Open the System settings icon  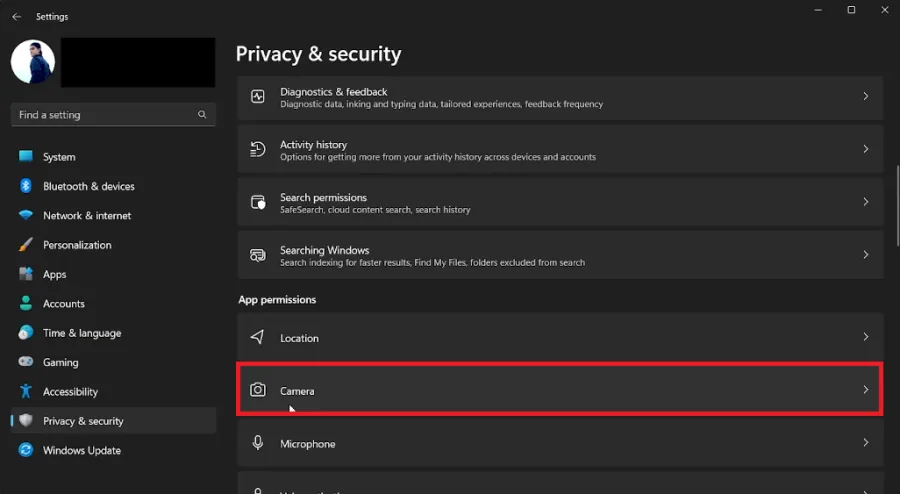click(26, 156)
